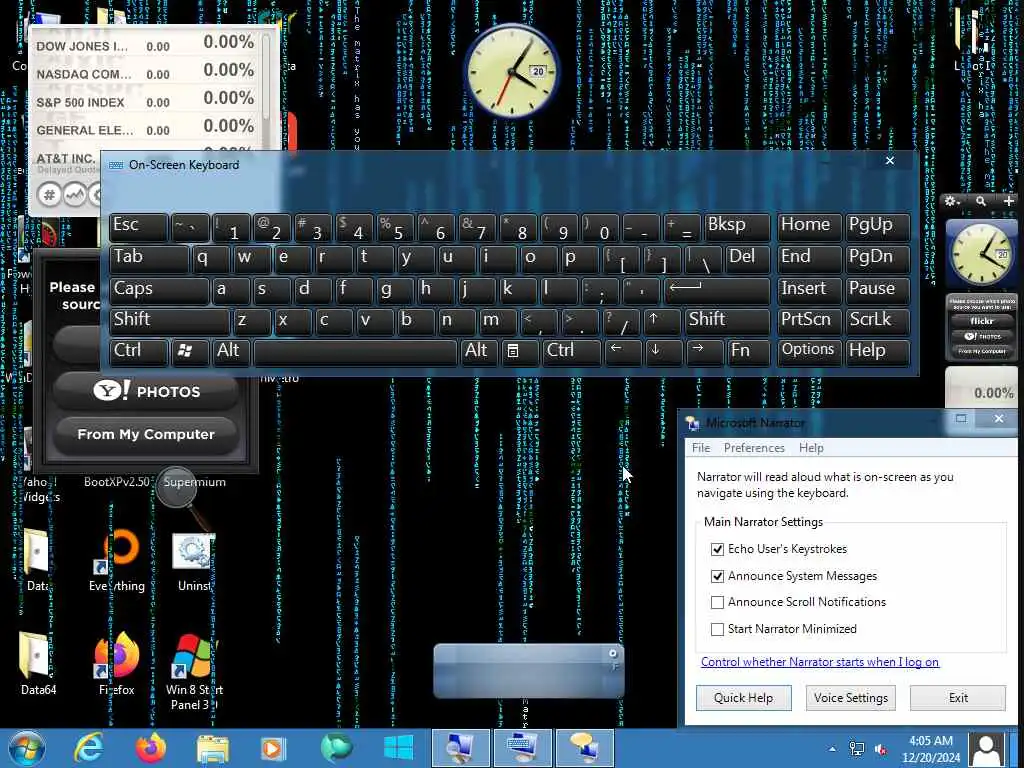Open the Windows logo key on On-Screen Keyboard
Image resolution: width=1024 pixels, height=768 pixels.
[190, 351]
